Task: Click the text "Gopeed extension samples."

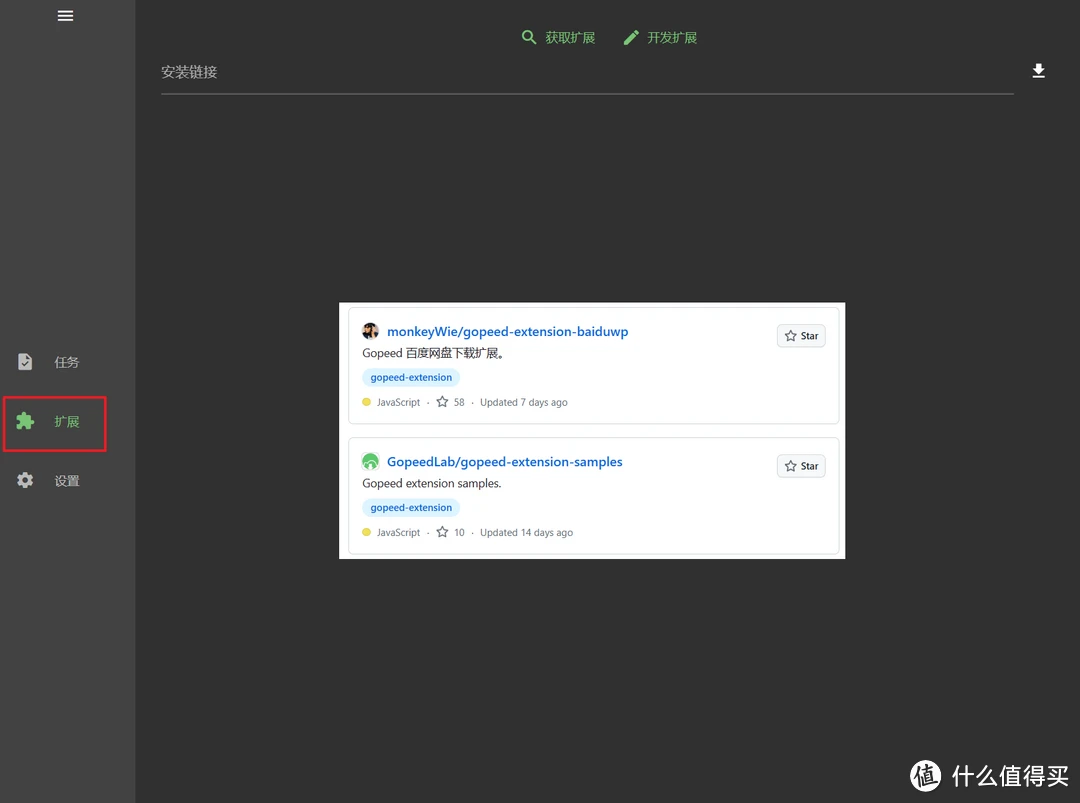Action: click(432, 483)
